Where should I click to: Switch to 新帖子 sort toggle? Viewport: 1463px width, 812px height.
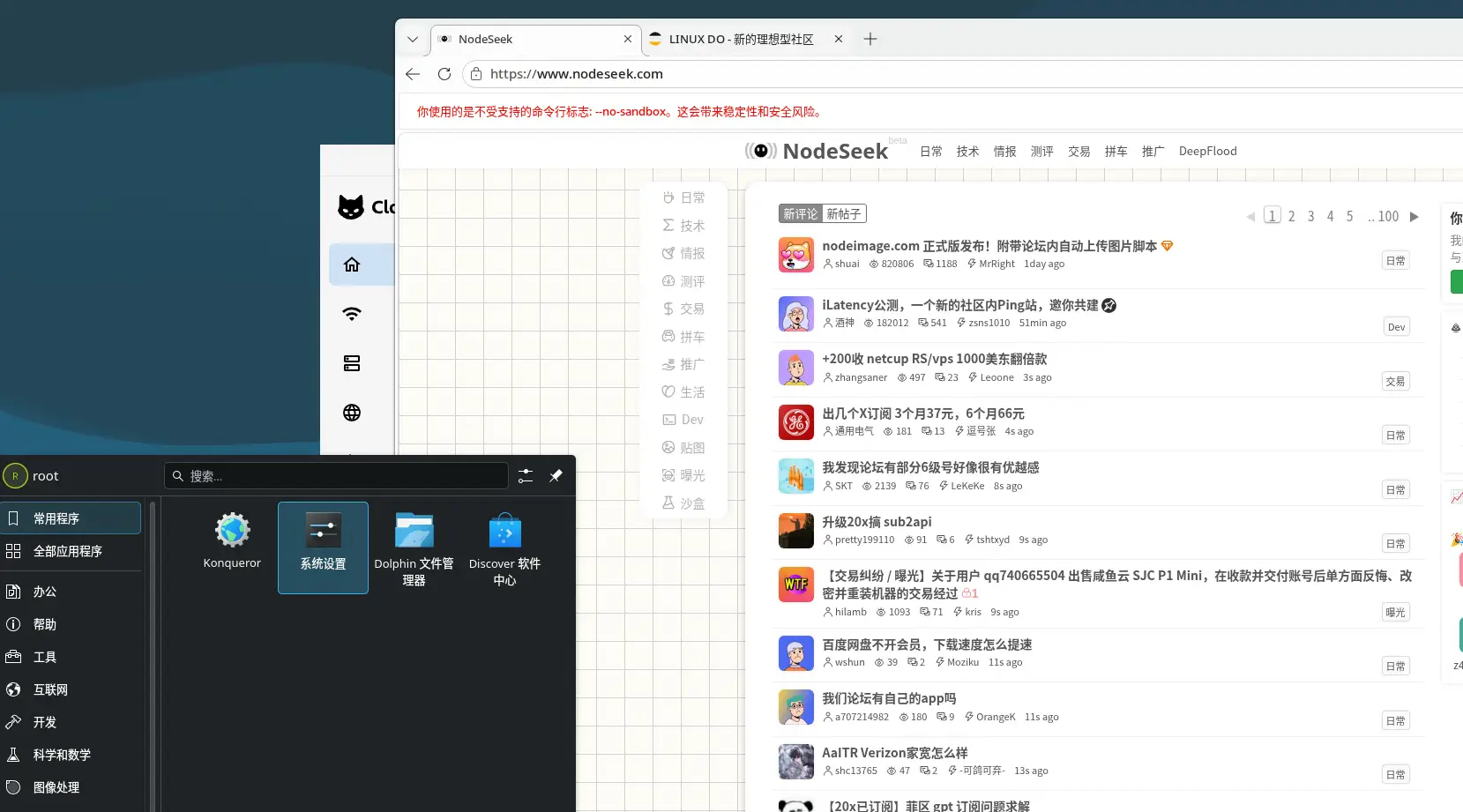tap(844, 214)
